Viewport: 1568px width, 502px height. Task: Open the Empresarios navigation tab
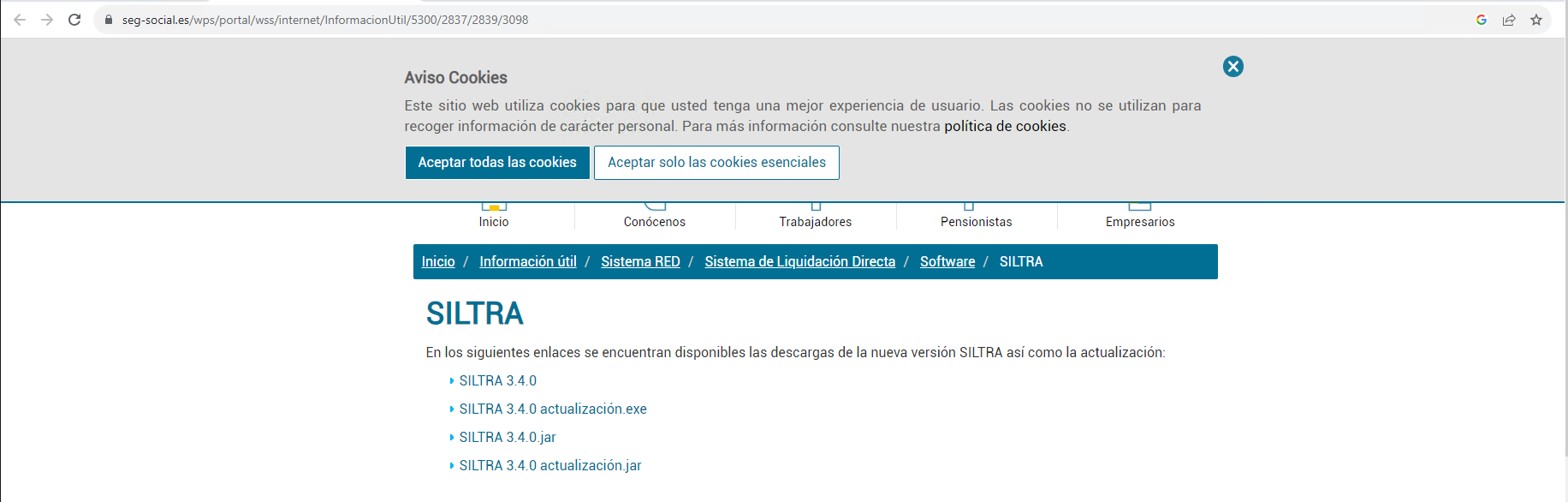tap(1140, 216)
